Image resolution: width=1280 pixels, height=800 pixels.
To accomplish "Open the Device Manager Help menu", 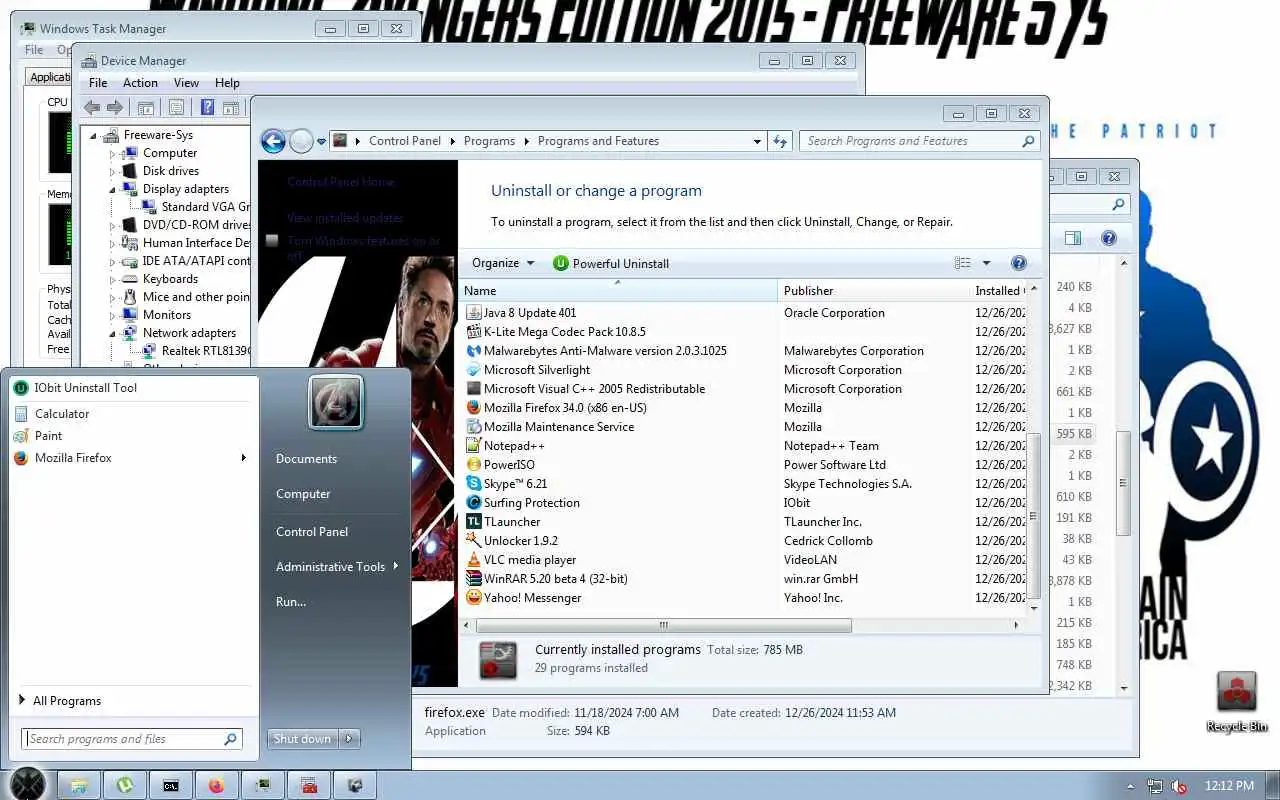I will click(227, 83).
